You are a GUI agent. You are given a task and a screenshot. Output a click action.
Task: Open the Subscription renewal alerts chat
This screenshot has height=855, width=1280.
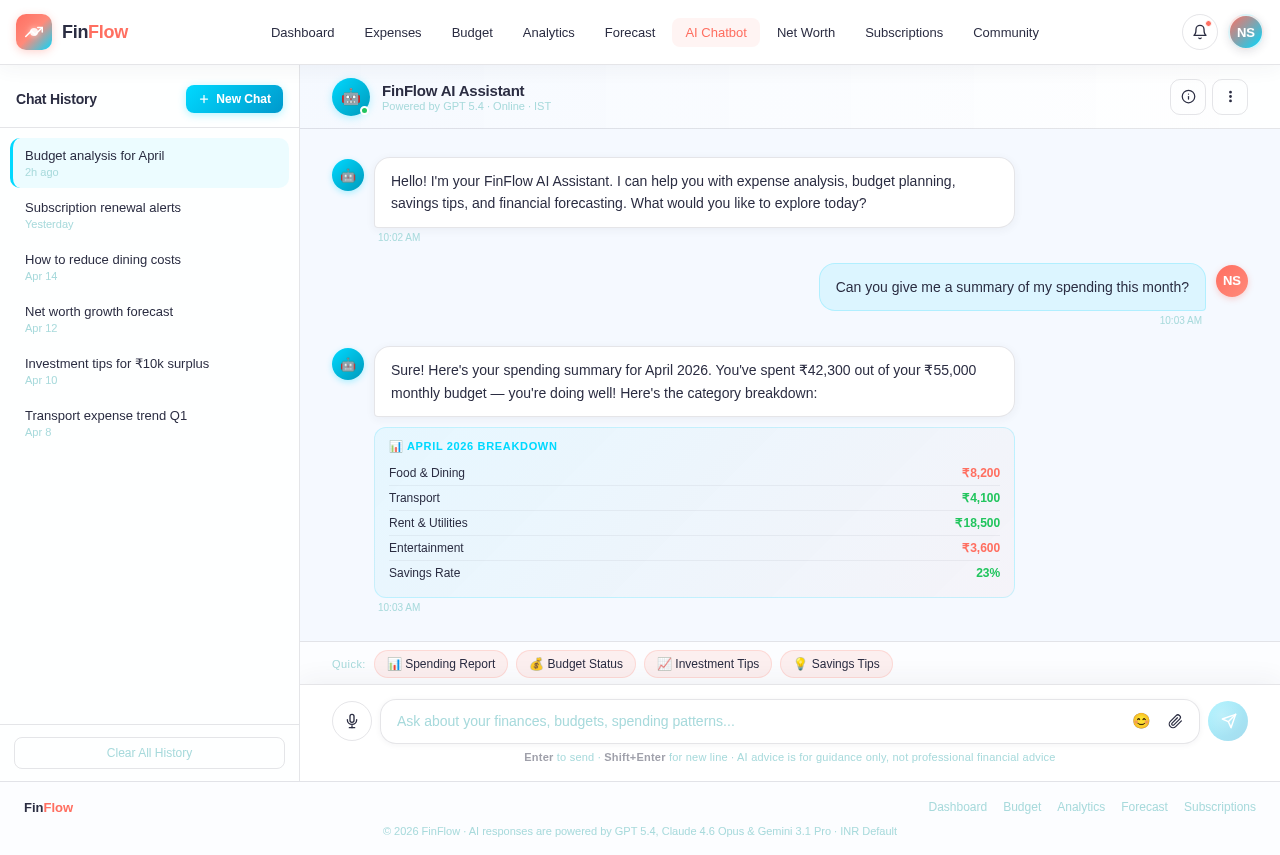(150, 215)
